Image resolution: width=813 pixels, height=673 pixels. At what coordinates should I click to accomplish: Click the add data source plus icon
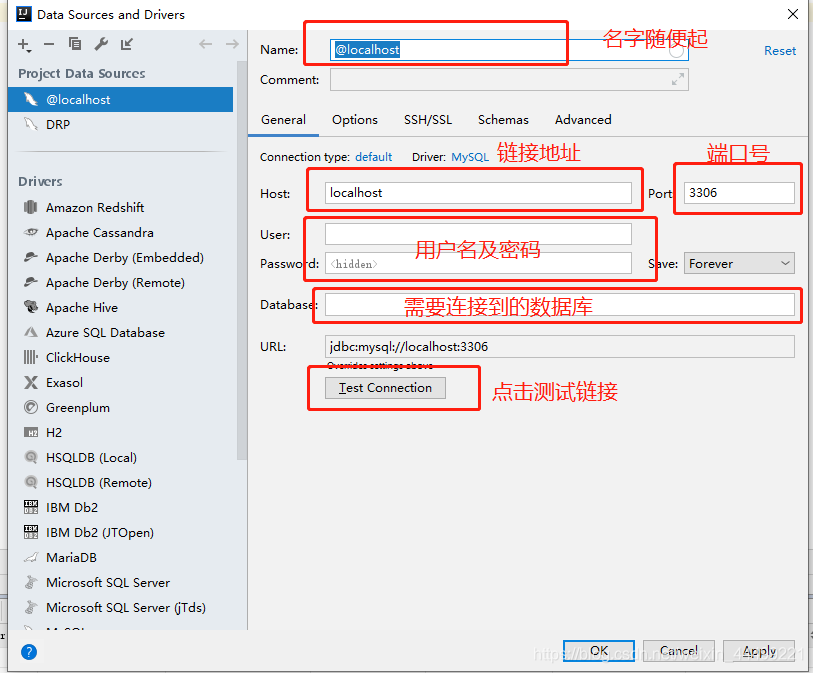pyautogui.click(x=24, y=45)
